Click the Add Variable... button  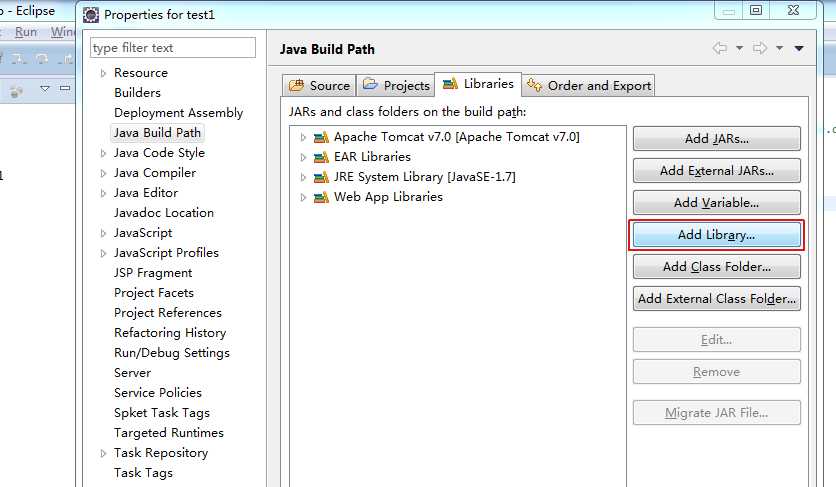pos(717,203)
